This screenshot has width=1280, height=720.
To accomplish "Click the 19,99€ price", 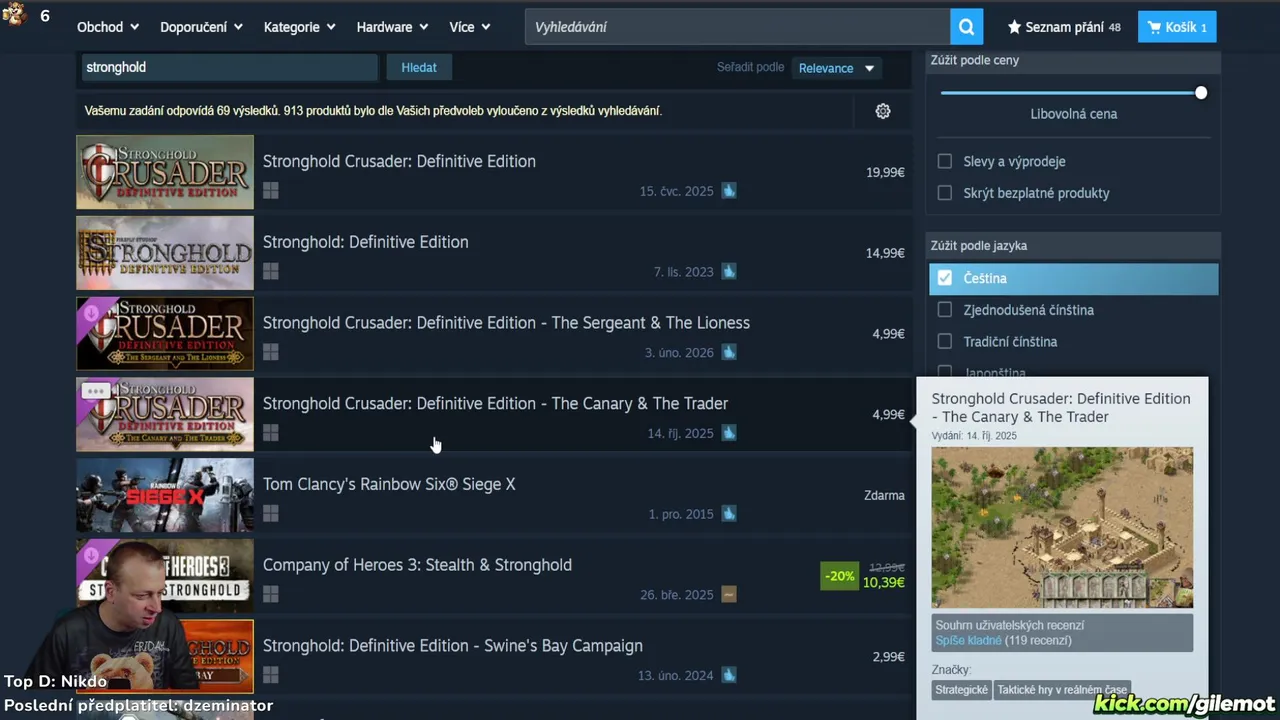I will [x=885, y=172].
